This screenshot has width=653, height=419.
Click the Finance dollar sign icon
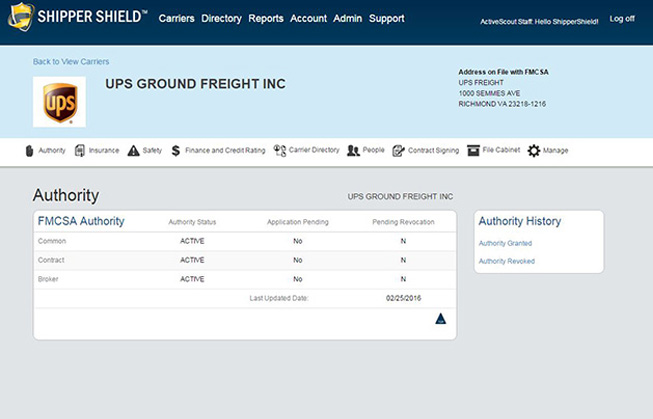pyautogui.click(x=176, y=151)
